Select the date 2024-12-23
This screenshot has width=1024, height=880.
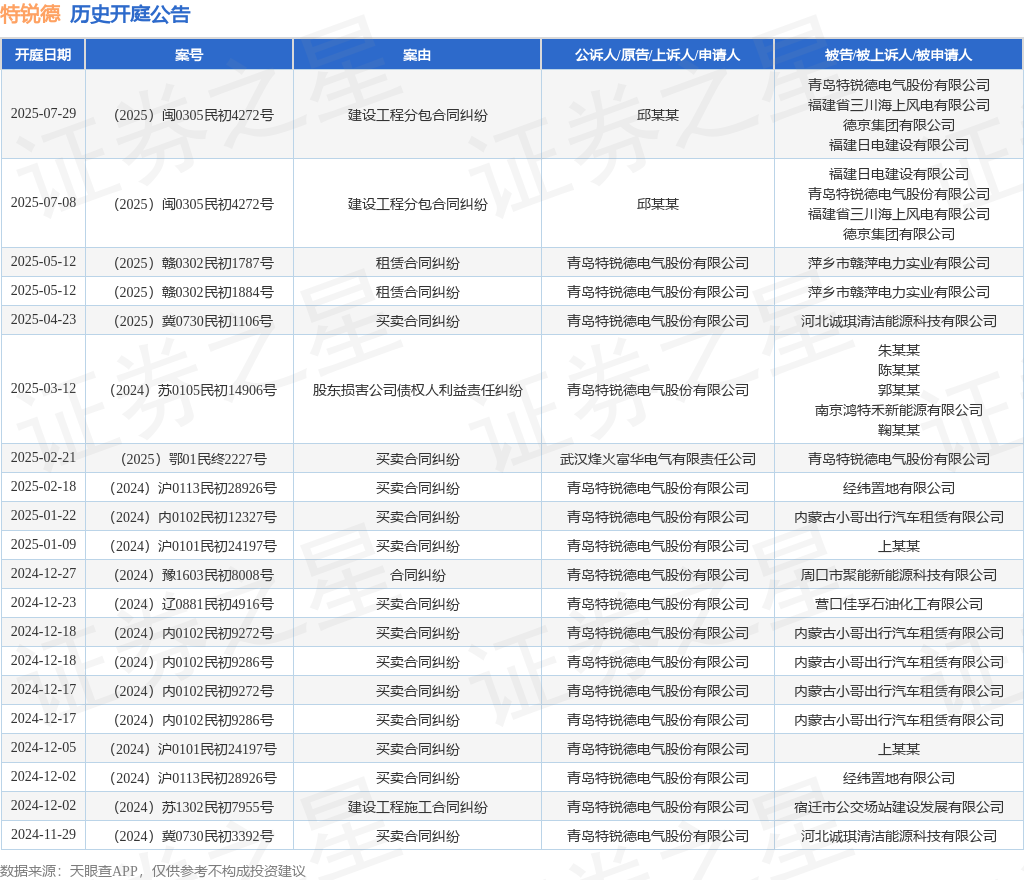pos(43,603)
